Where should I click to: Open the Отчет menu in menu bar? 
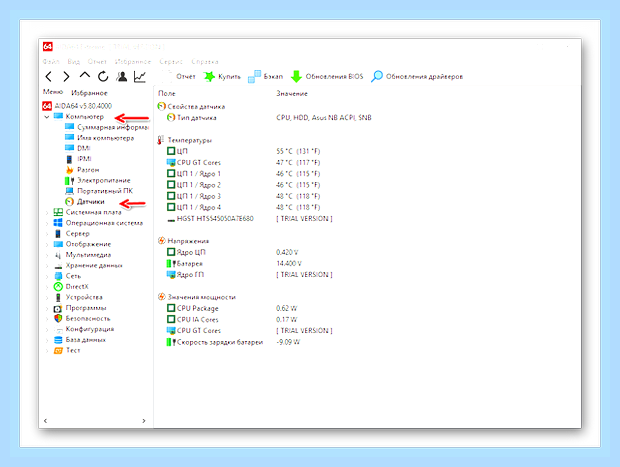click(x=97, y=62)
